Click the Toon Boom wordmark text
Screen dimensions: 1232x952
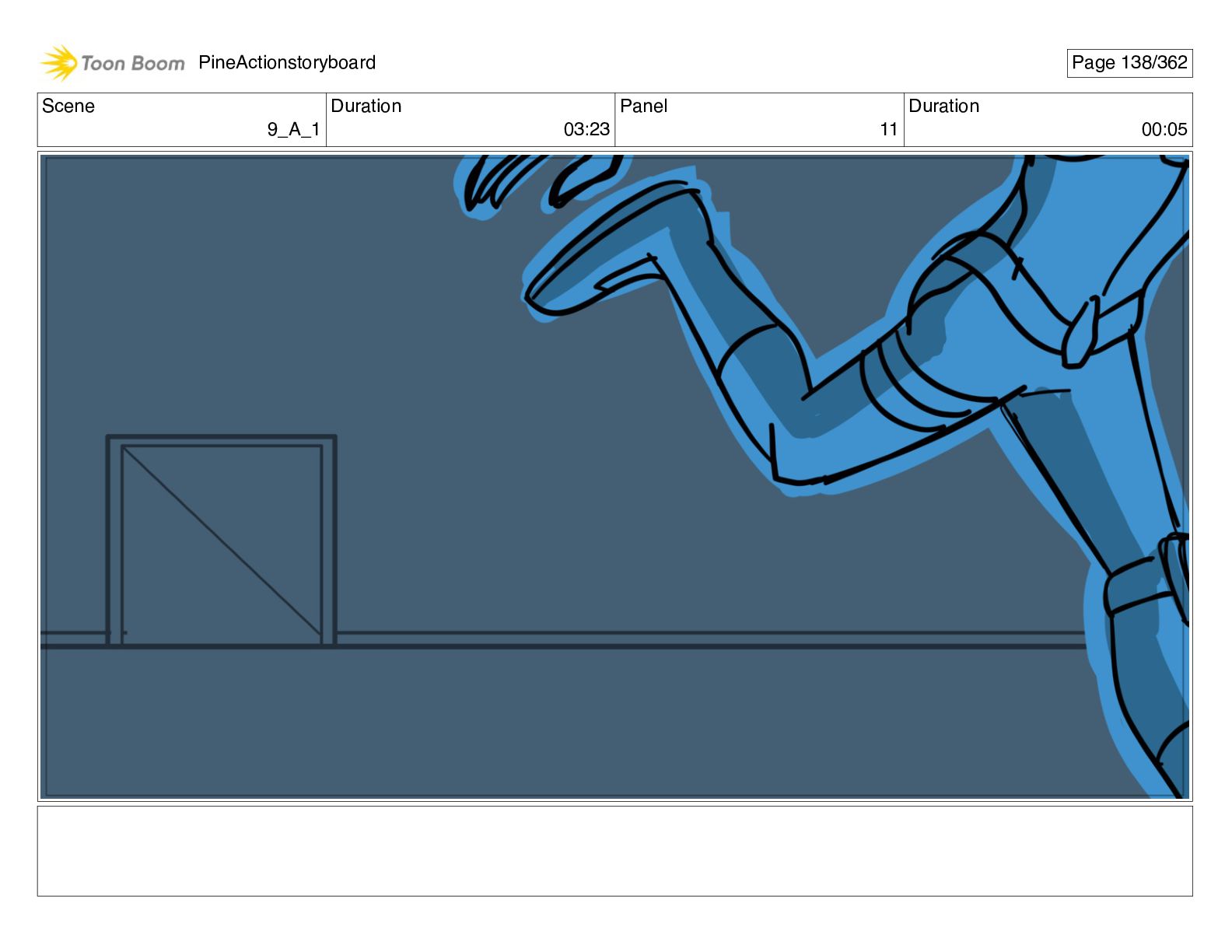133,64
